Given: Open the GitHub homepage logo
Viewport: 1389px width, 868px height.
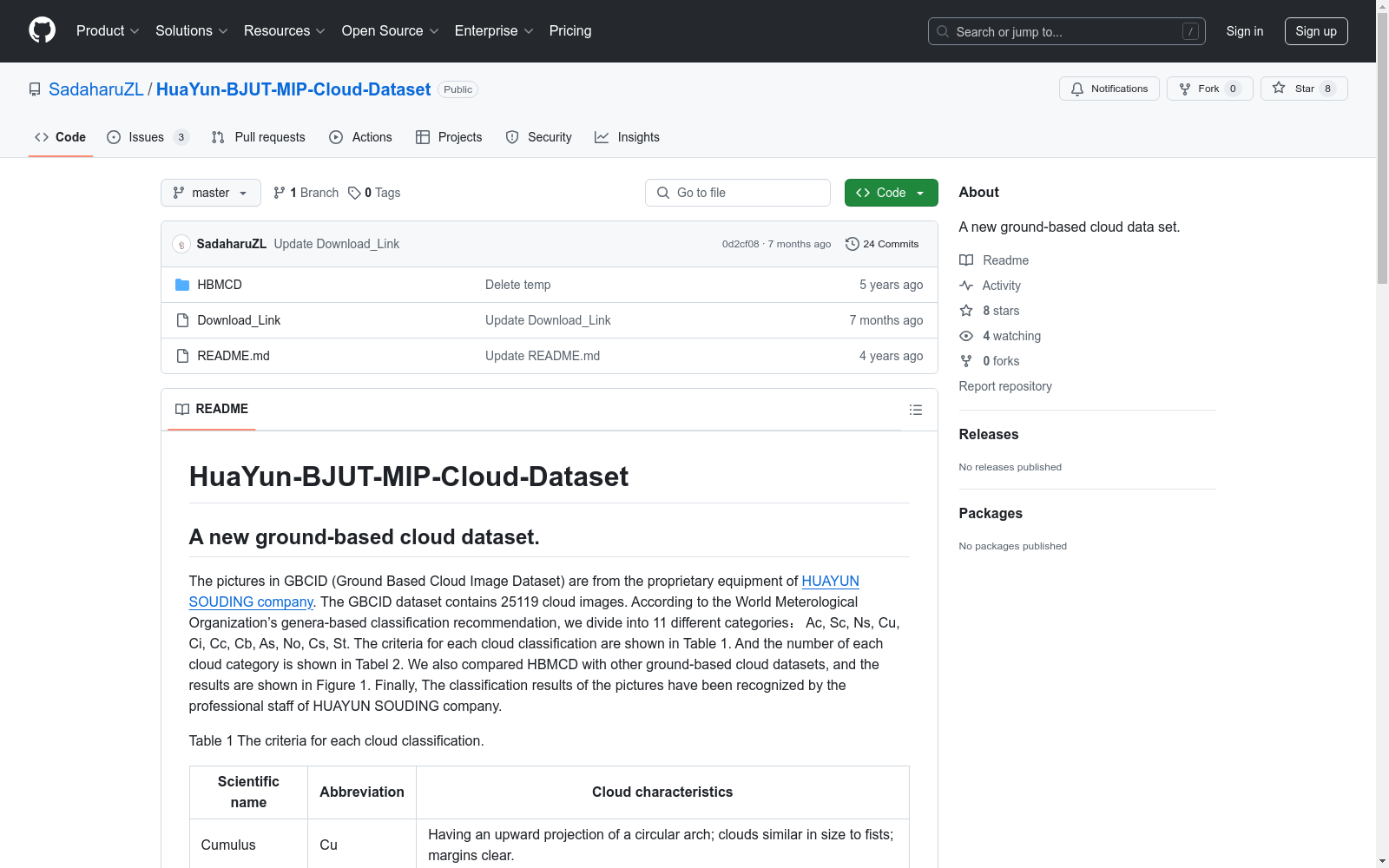Looking at the screenshot, I should tap(42, 30).
